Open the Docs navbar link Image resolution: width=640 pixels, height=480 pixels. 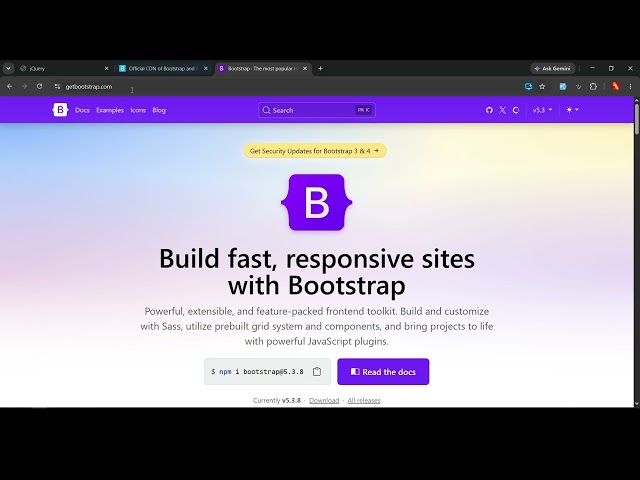pos(82,110)
